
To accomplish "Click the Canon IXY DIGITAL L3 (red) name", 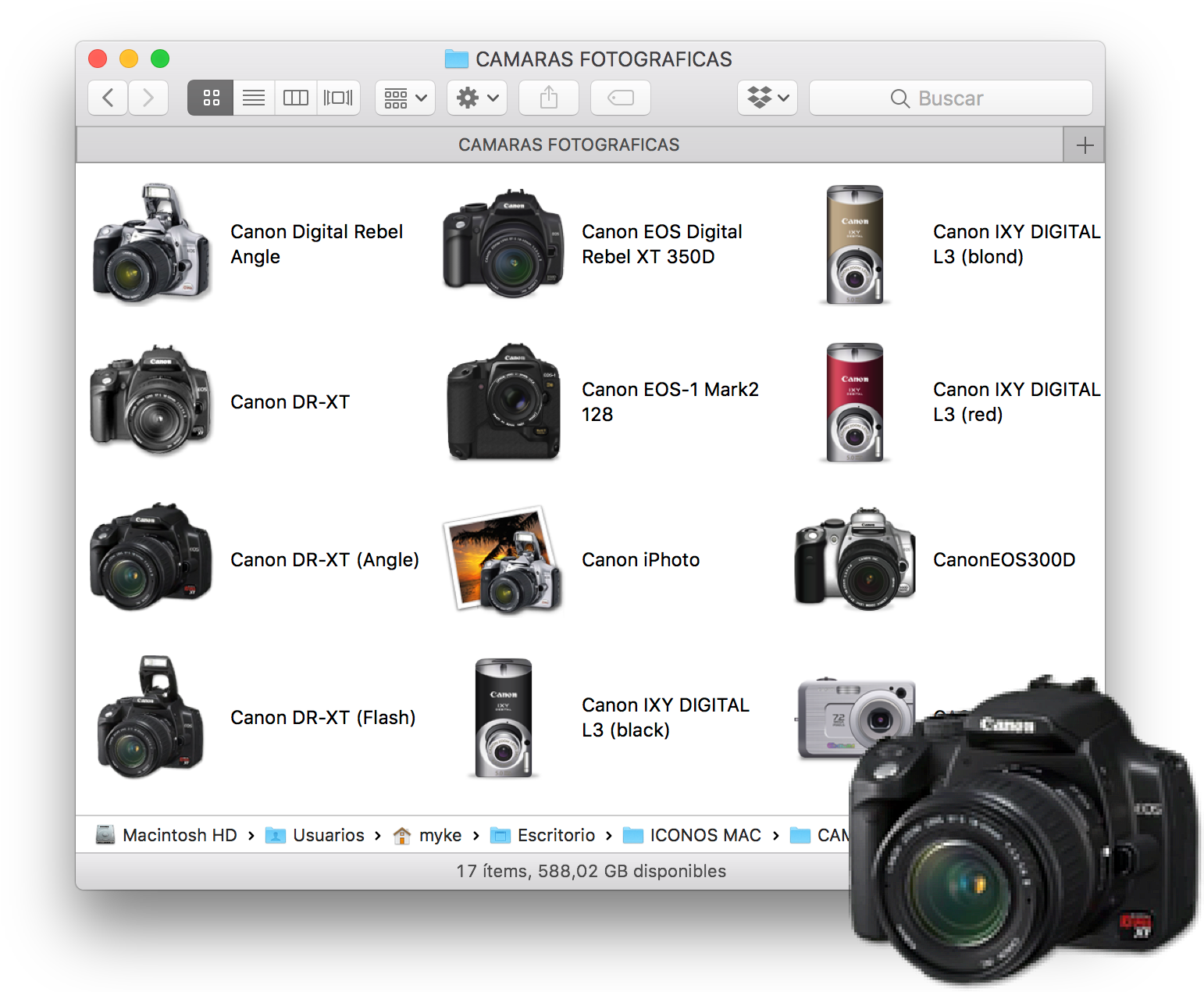I will click(1017, 402).
